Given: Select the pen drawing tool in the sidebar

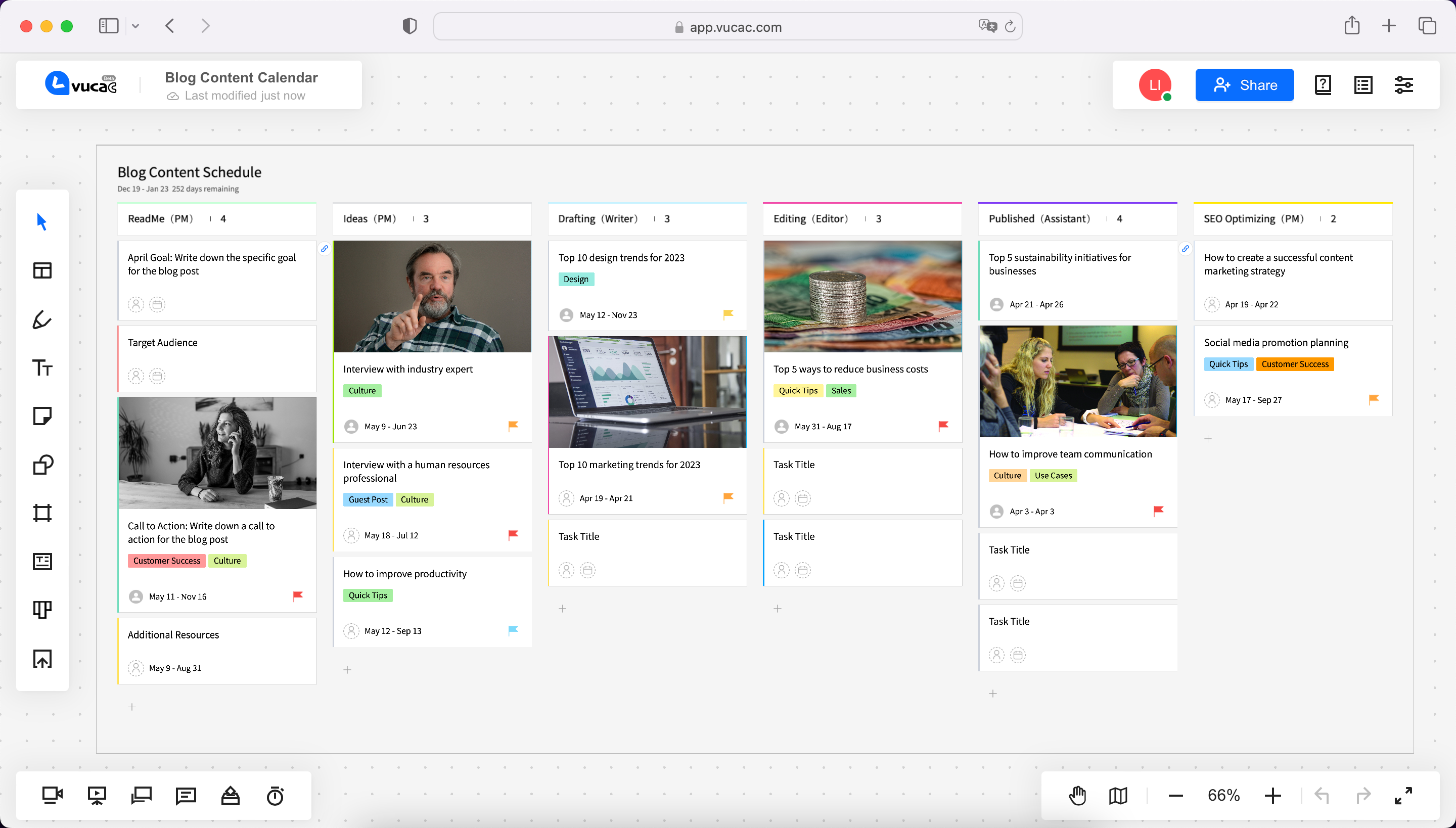Looking at the screenshot, I should click(42, 319).
